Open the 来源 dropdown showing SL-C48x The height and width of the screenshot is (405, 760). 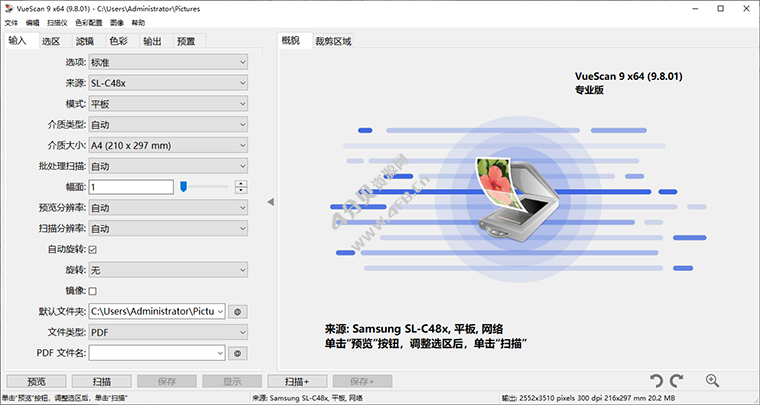point(167,83)
